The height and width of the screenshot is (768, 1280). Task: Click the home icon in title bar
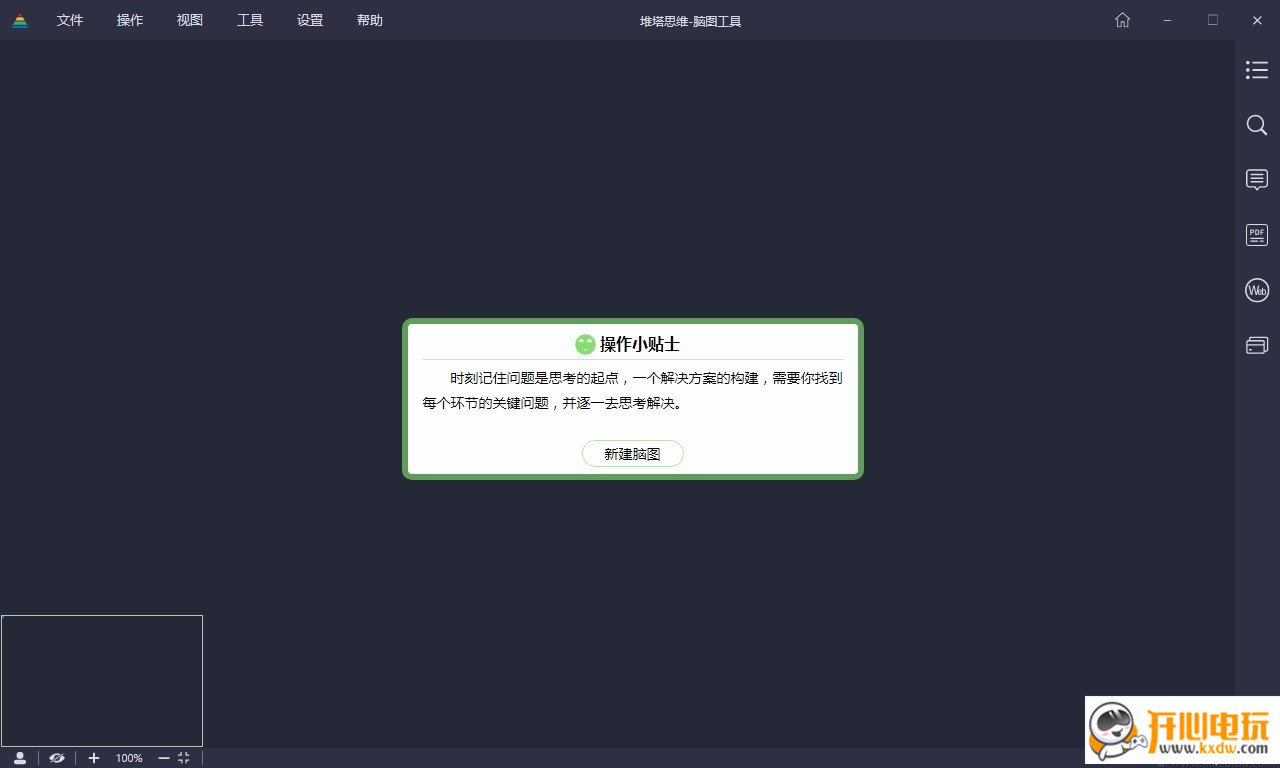click(x=1122, y=20)
